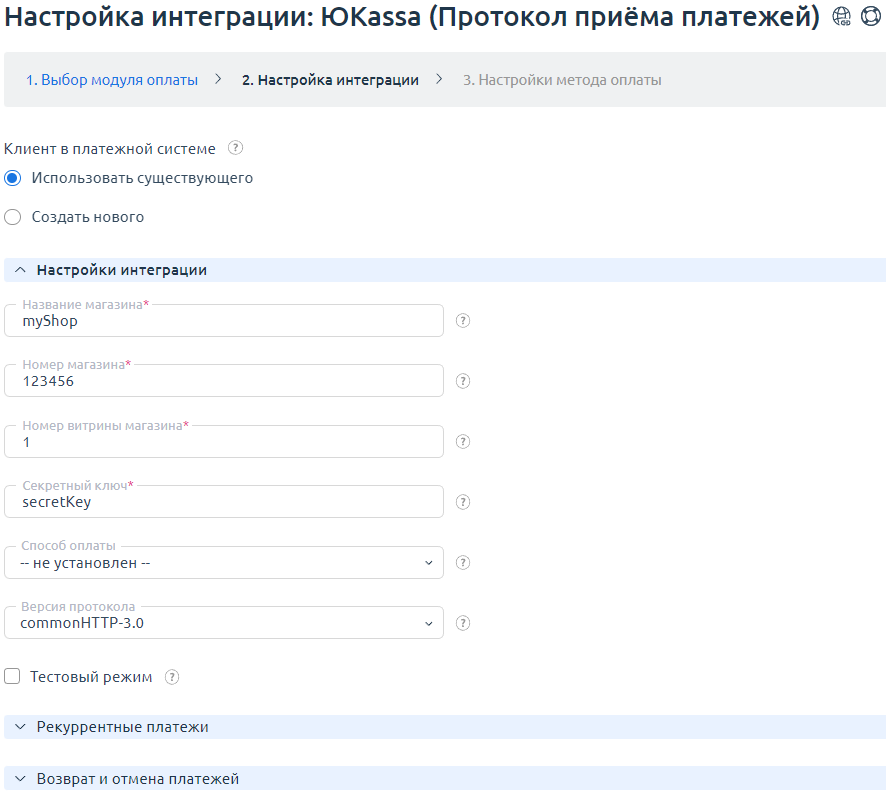Click step 3 Настройки метода оплаты
This screenshot has height=796, width=886.
(561, 80)
